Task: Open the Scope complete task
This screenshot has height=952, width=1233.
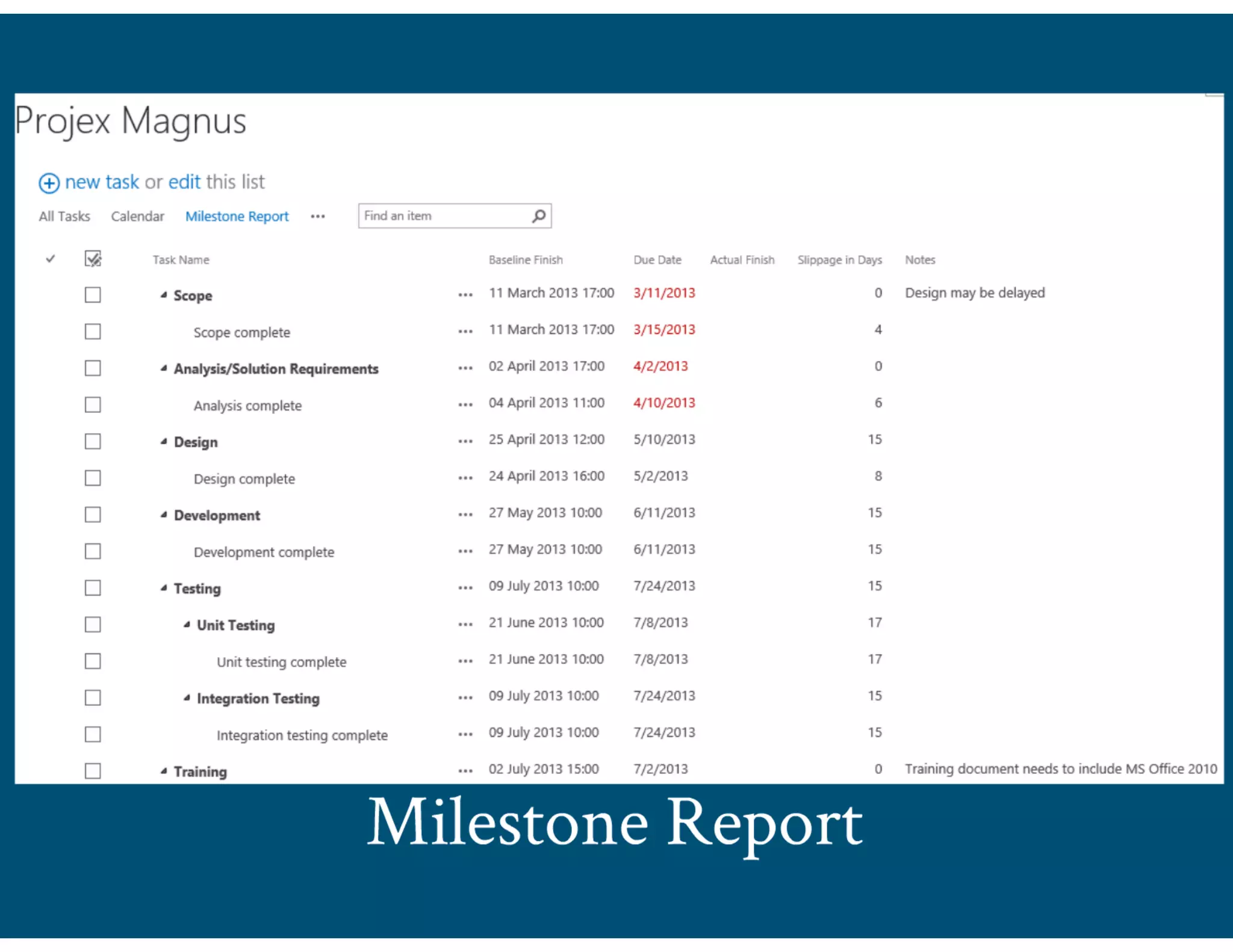Action: coord(242,333)
